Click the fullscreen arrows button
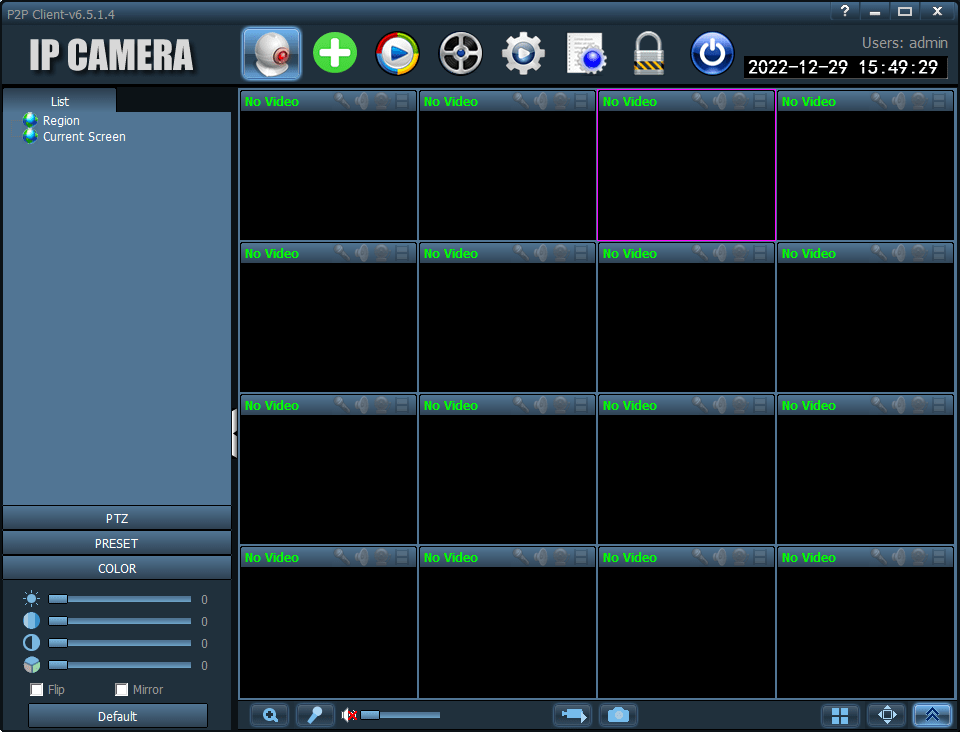Viewport: 960px width, 732px height. coord(887,715)
